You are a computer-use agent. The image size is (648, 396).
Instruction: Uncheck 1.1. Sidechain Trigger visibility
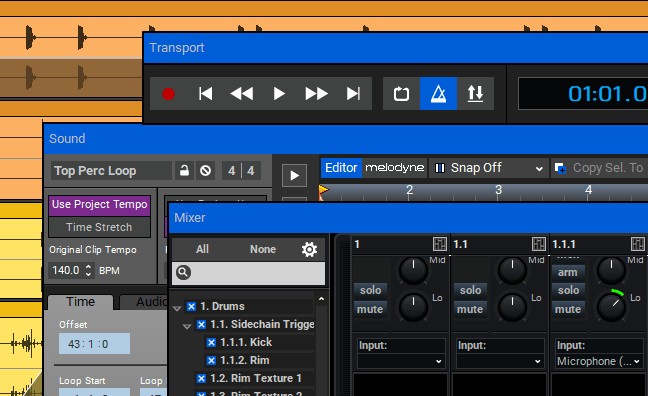pyautogui.click(x=201, y=324)
